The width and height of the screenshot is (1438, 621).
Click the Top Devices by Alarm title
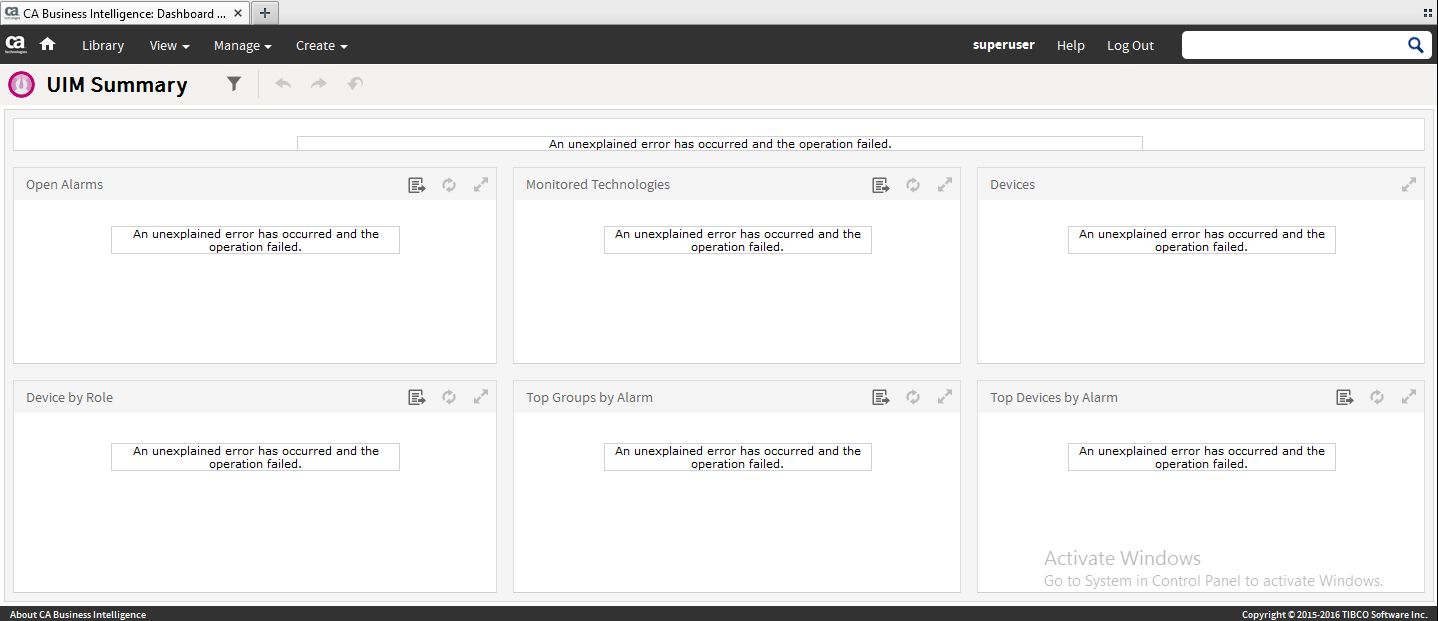(x=1054, y=397)
